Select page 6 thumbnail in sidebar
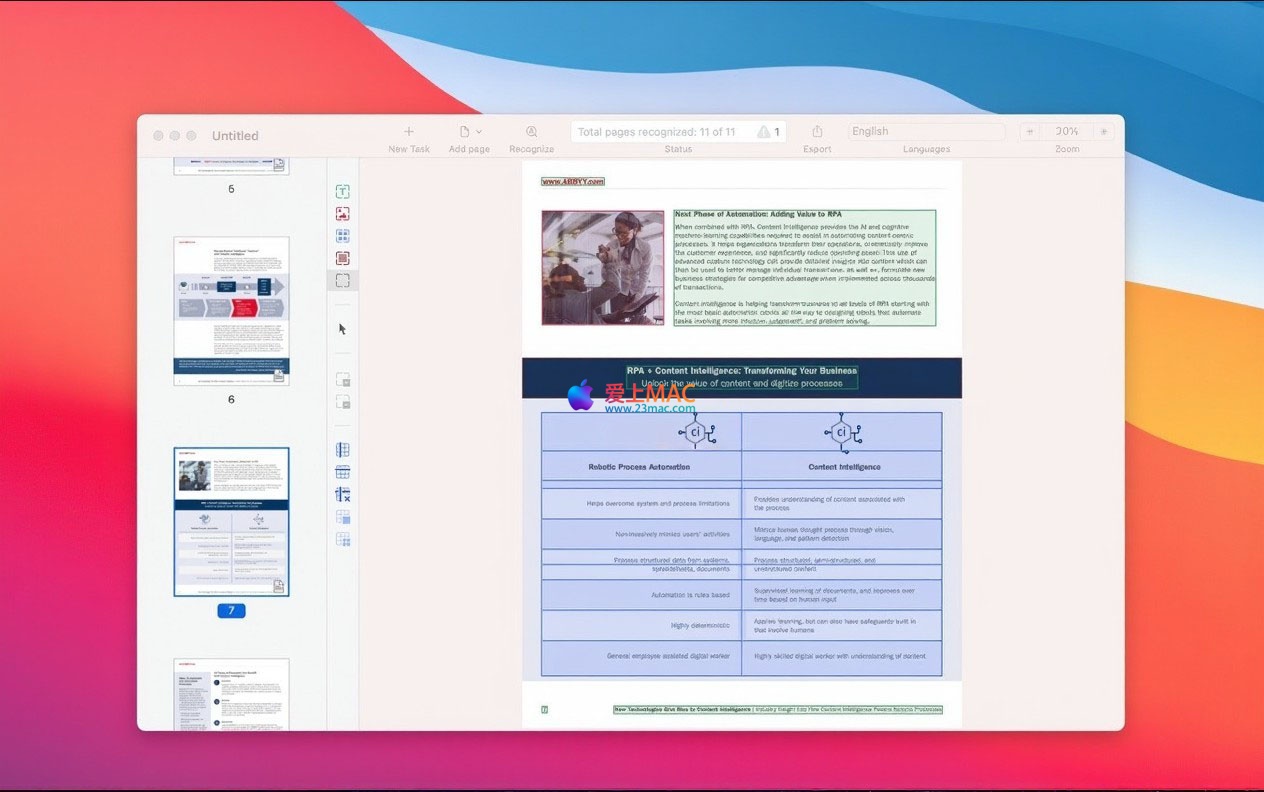 [231, 311]
